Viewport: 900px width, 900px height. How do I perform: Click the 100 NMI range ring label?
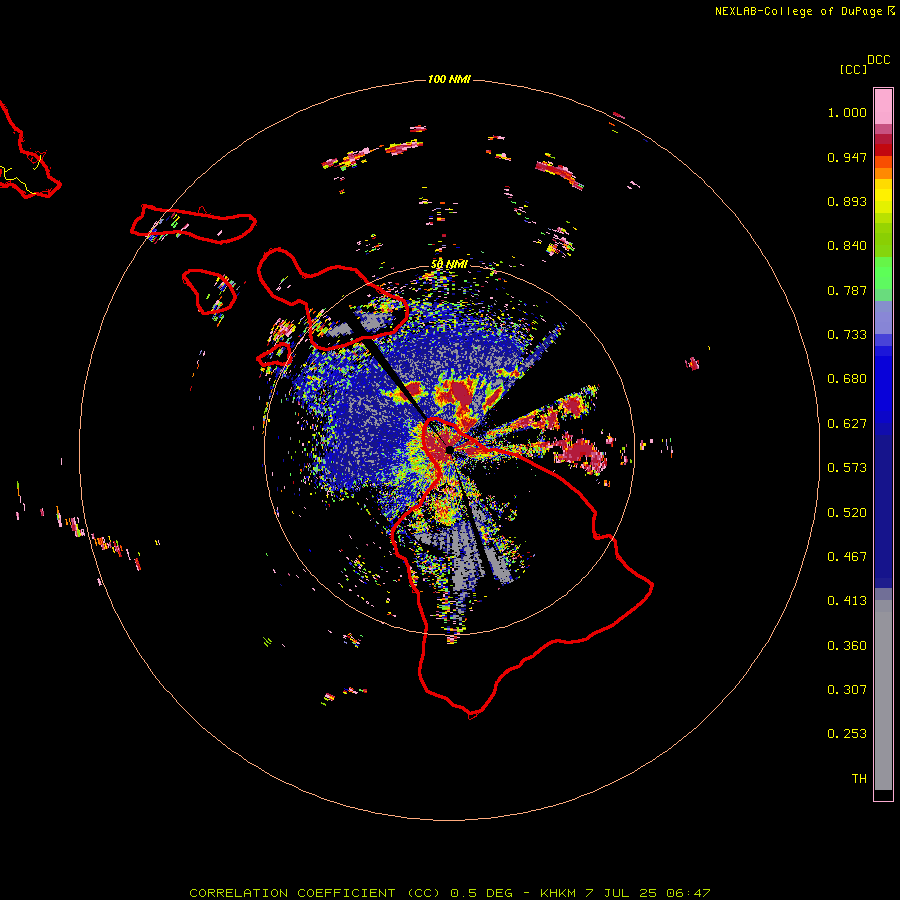pos(449,79)
